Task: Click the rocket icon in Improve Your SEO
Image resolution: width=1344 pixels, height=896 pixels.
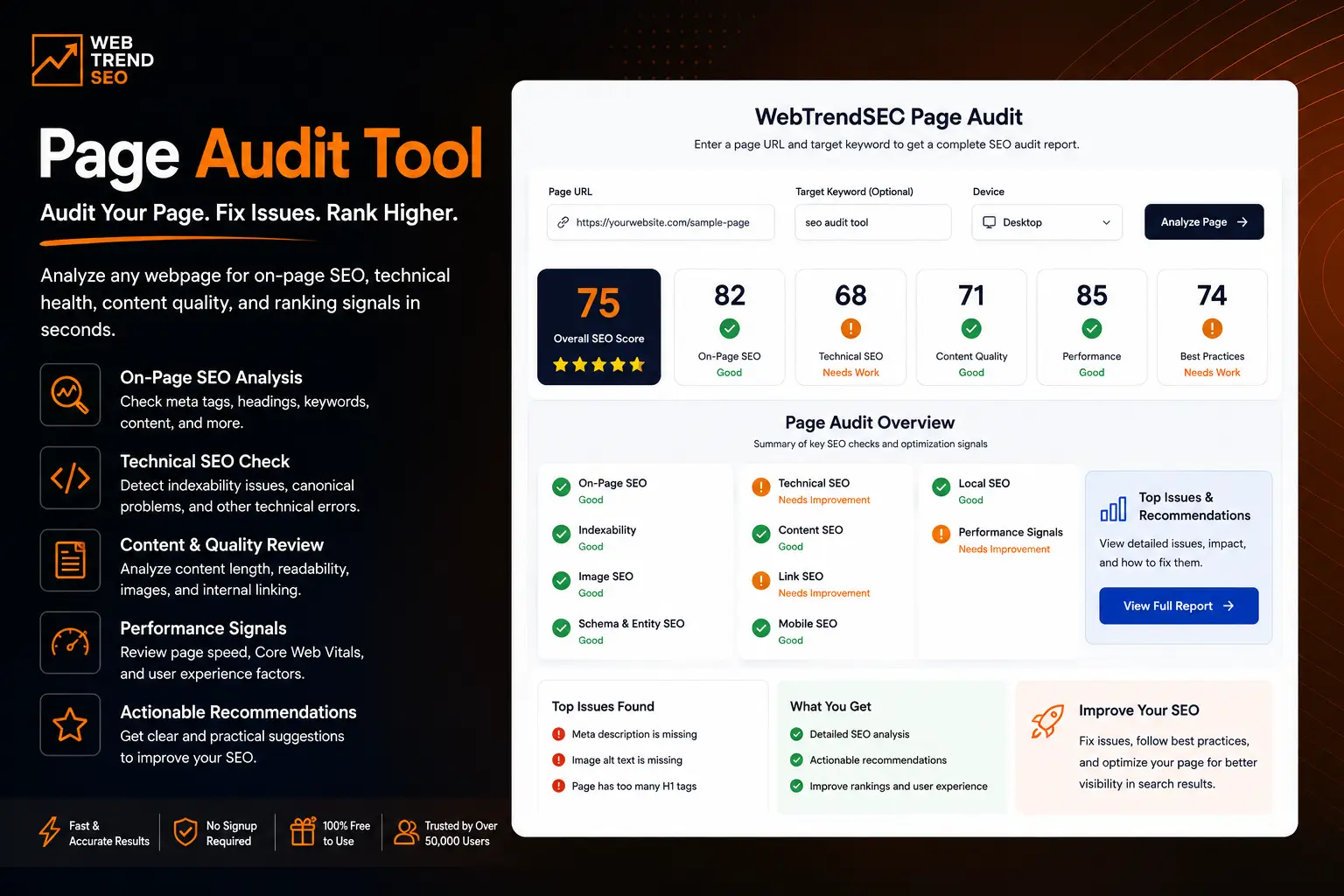Action: 1047,721
